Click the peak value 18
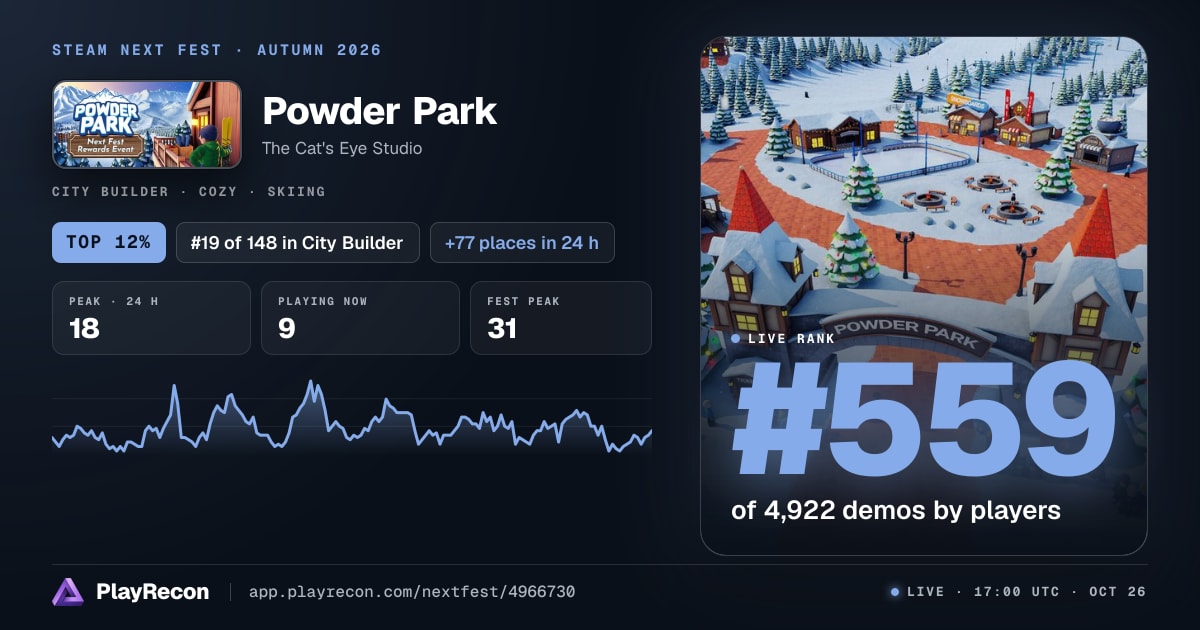The width and height of the screenshot is (1200, 630). 84,328
